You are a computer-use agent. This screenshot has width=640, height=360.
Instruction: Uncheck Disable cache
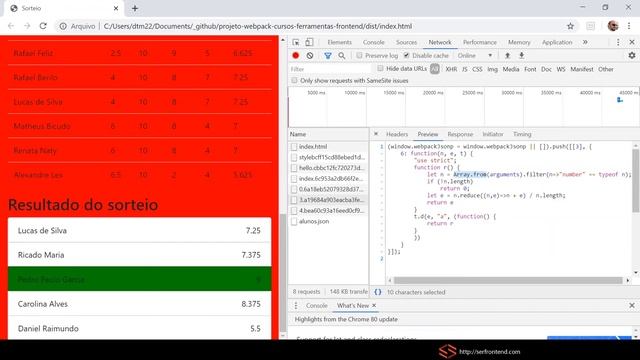[406, 56]
